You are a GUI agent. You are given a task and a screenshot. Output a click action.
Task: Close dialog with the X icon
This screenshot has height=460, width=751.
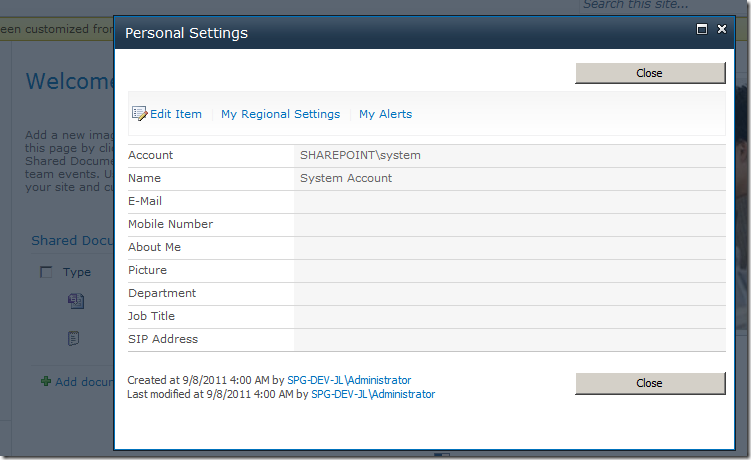(x=722, y=30)
